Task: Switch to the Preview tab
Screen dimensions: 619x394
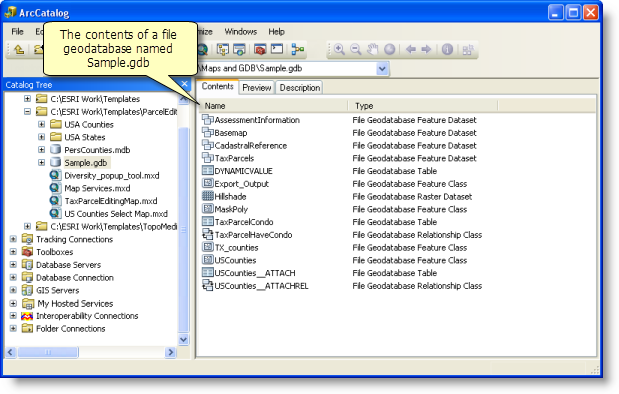Action: coord(257,88)
